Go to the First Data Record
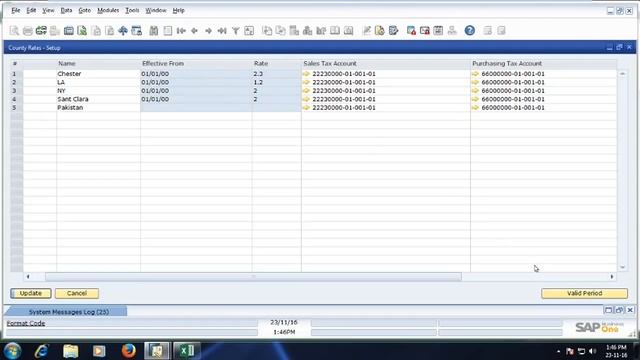The height and width of the screenshot is (360, 640). pos(181,31)
